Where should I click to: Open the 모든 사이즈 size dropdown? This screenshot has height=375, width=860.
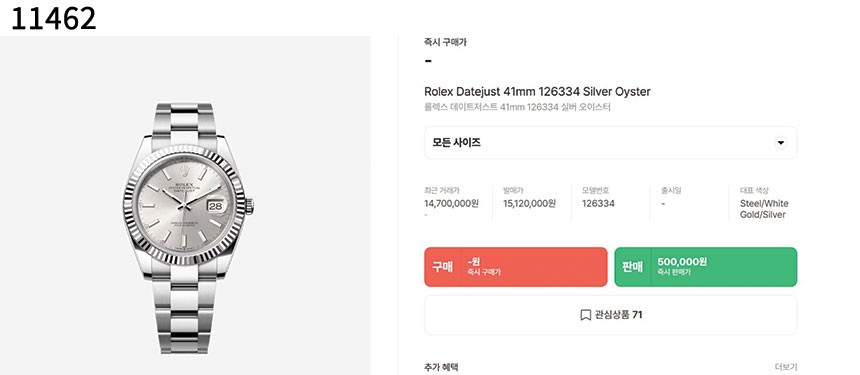pyautogui.click(x=610, y=143)
